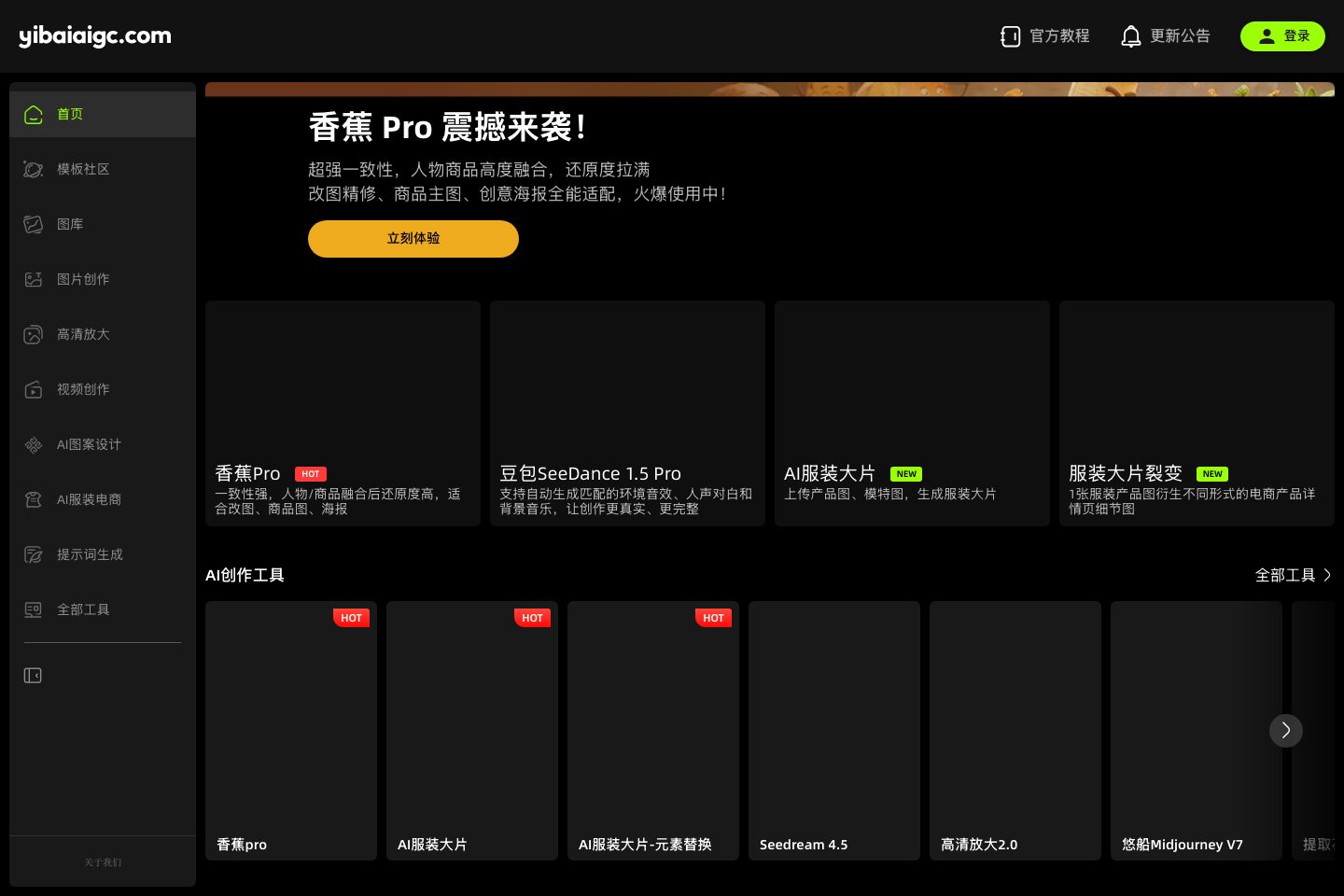
Task: Open the 高清放大2.0 tool card
Action: 1015,731
